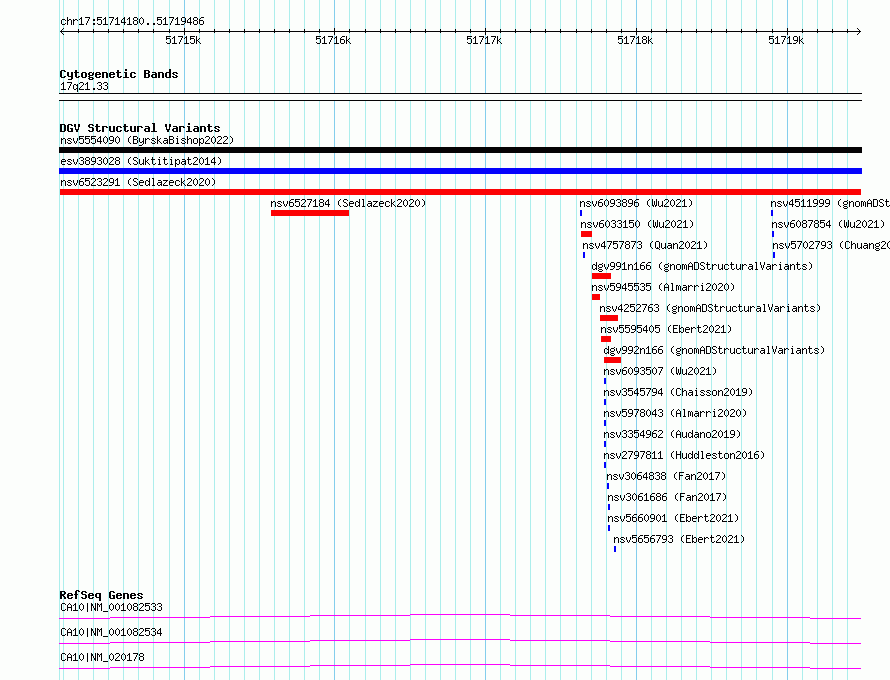Open nsv5554090 (ByrskaBishop2022) label
The image size is (890, 680).
(147, 140)
